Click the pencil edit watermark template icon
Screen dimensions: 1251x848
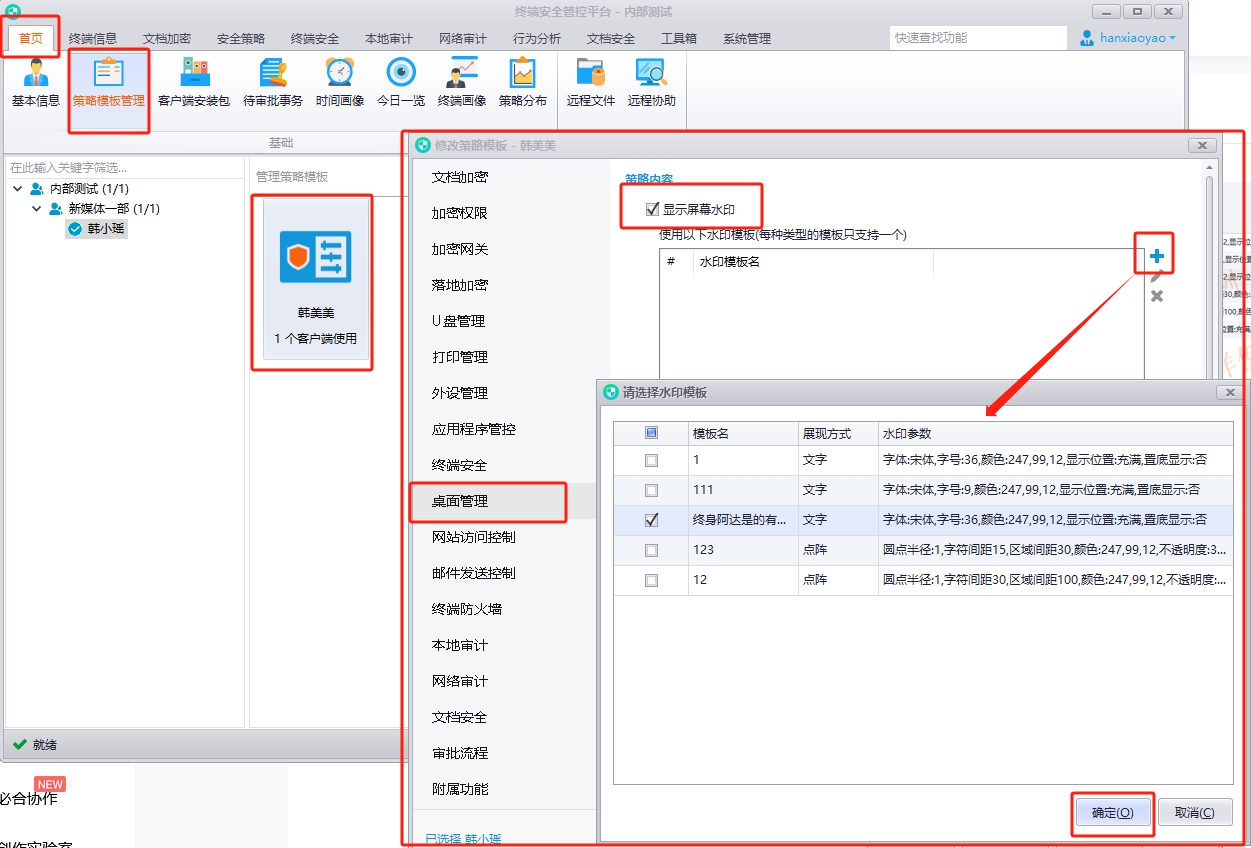coord(1157,277)
